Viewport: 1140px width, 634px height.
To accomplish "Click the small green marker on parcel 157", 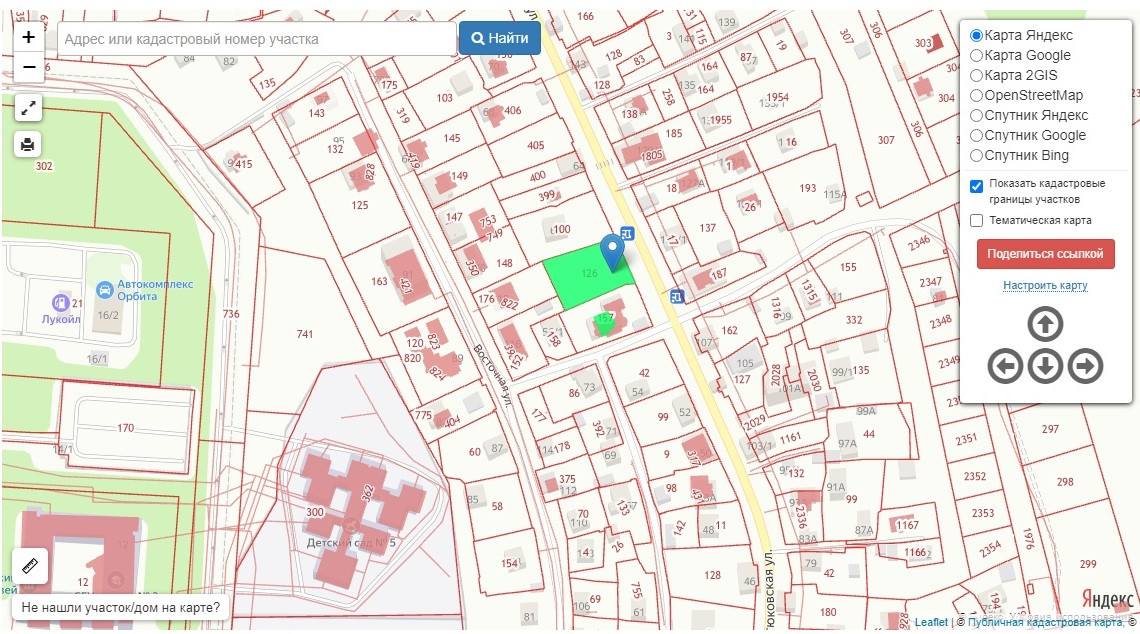I will point(603,324).
